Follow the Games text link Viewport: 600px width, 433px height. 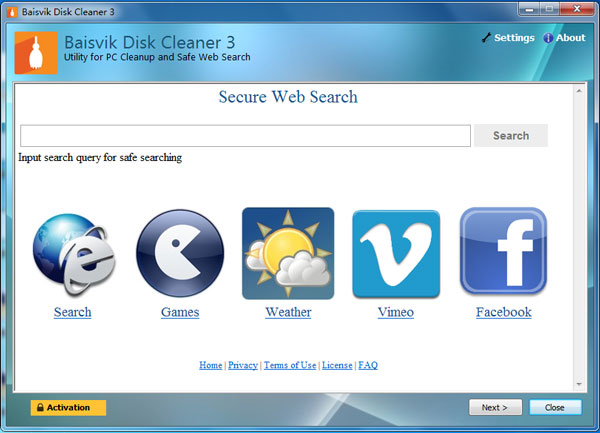[x=180, y=312]
